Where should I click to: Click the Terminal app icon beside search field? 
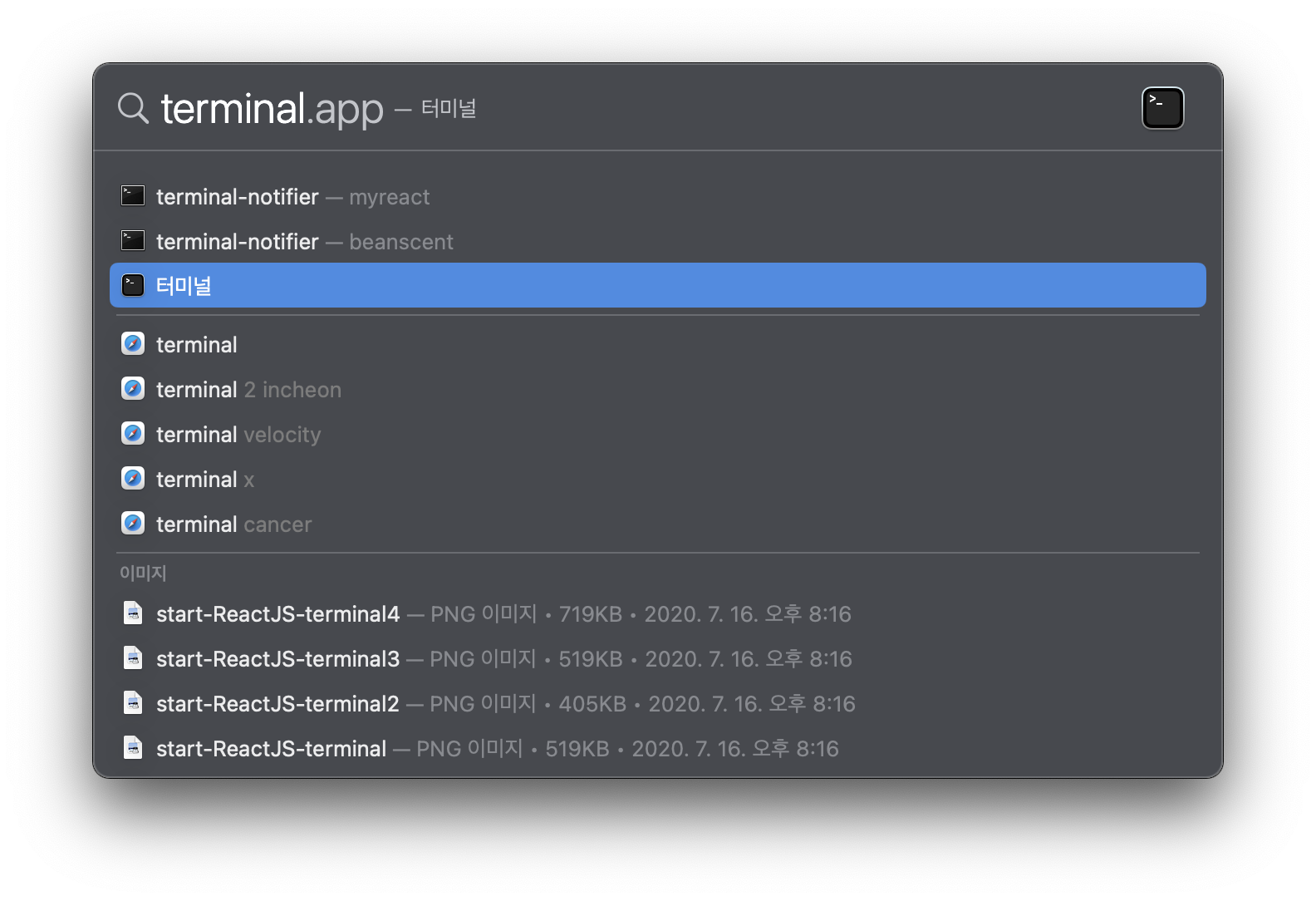(1162, 108)
